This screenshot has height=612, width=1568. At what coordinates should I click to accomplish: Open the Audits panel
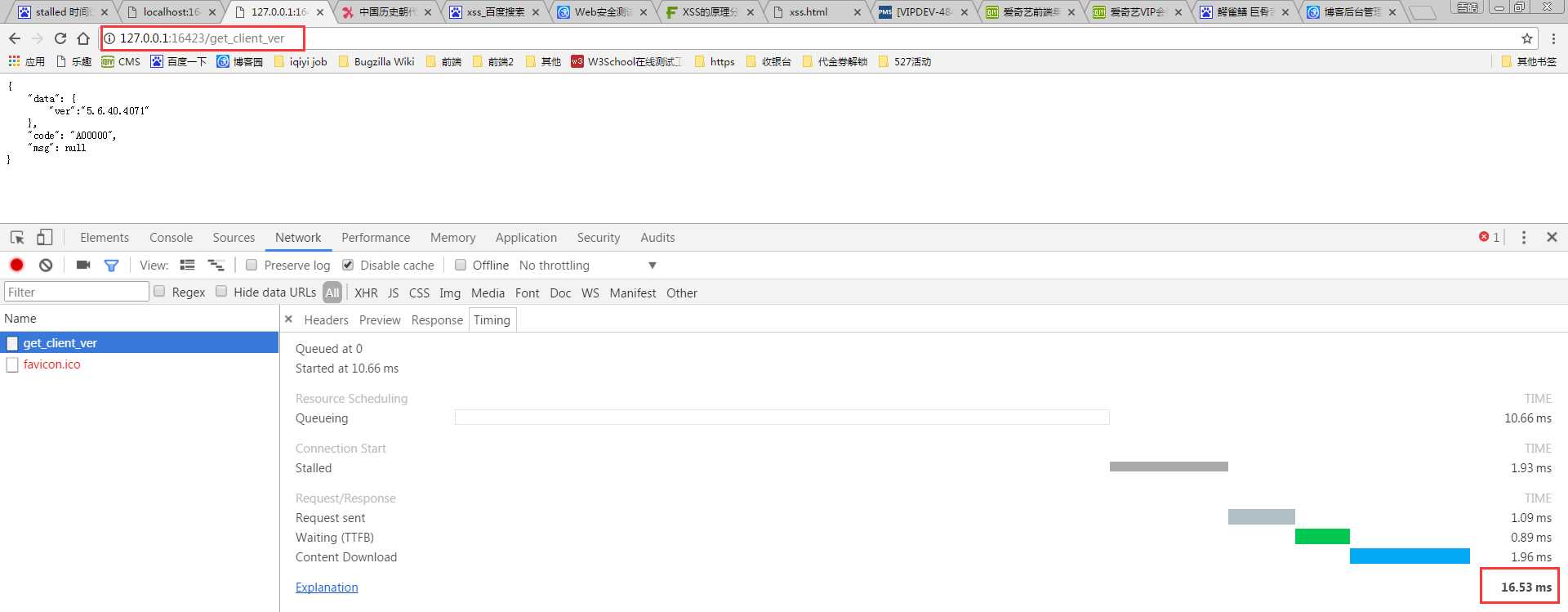tap(657, 238)
